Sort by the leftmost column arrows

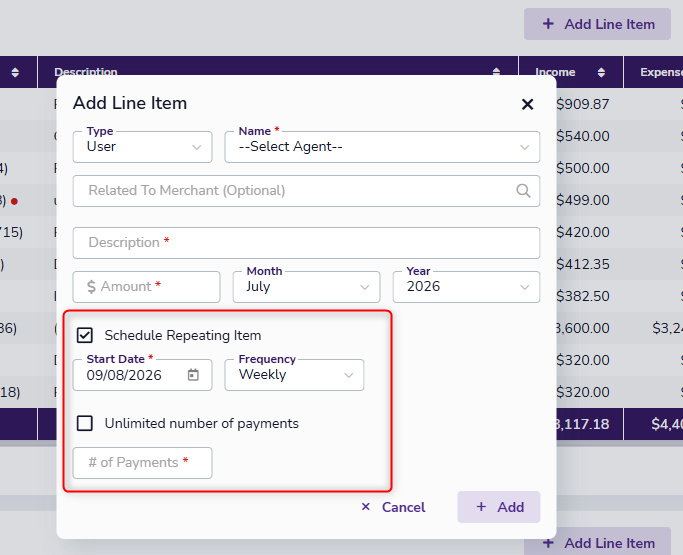(15, 72)
